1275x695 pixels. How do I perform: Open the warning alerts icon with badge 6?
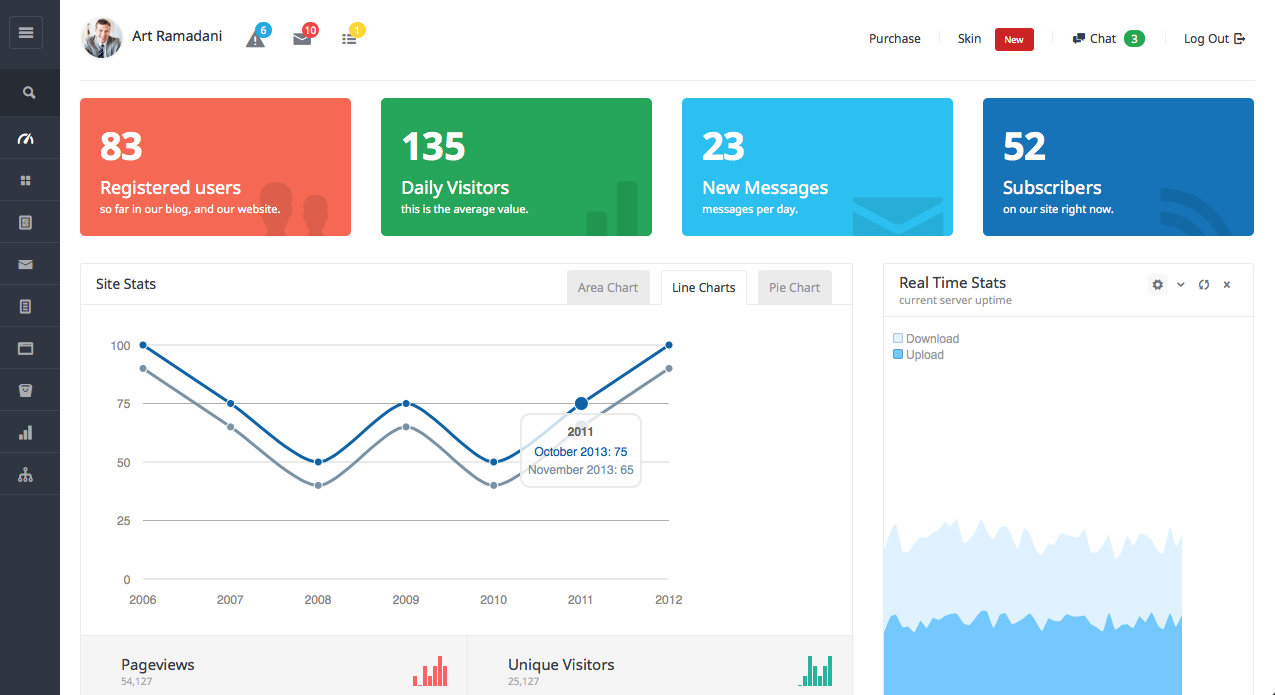click(257, 37)
